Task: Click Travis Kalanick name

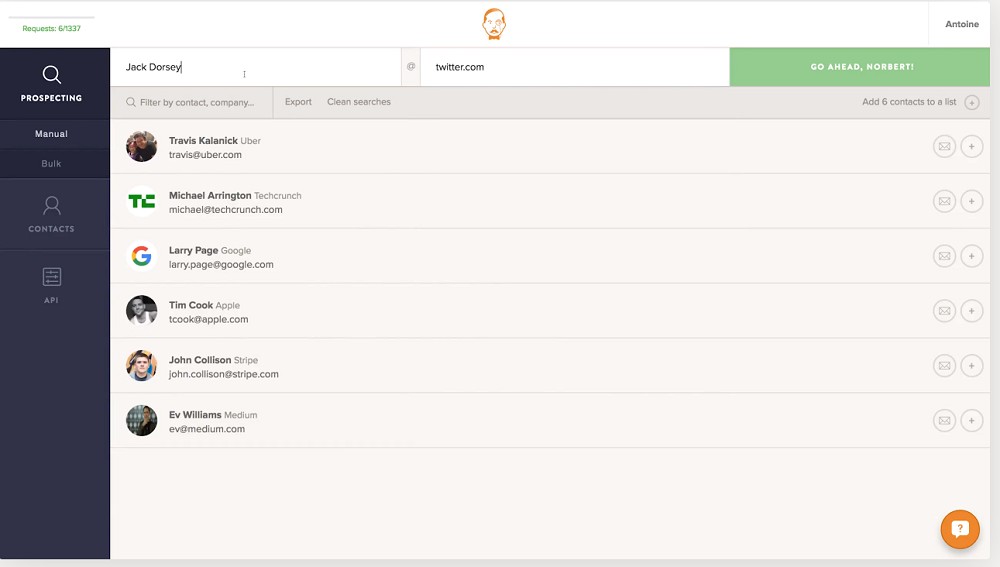Action: click(x=203, y=140)
